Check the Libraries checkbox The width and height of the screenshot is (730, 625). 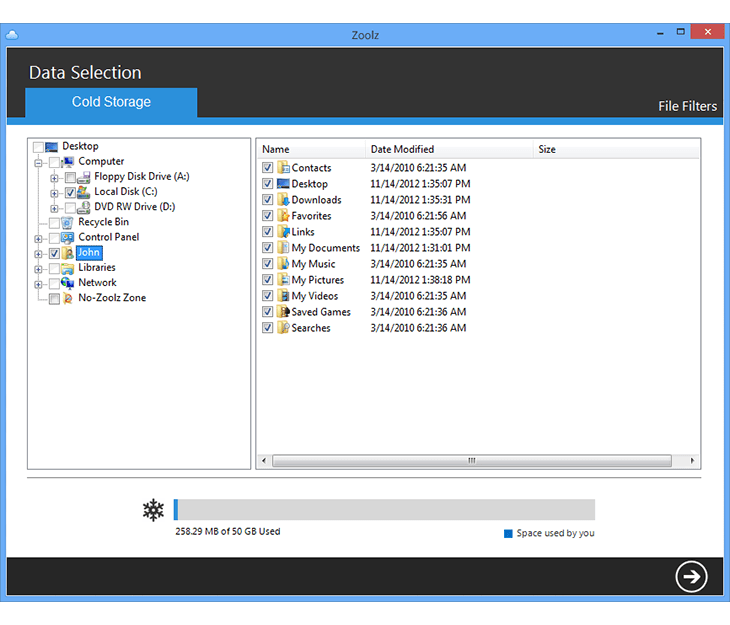tap(54, 269)
